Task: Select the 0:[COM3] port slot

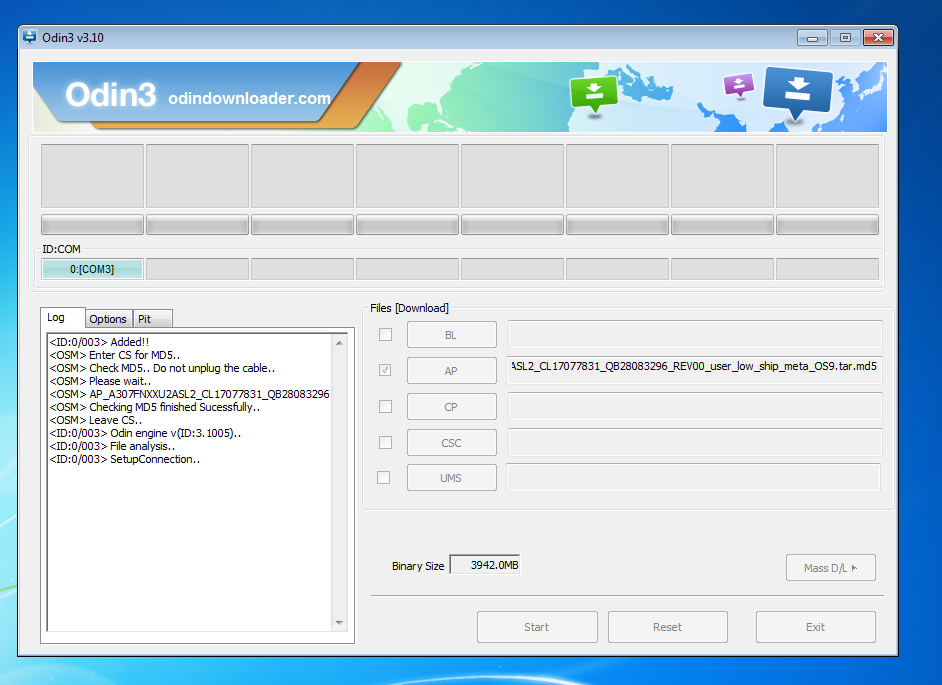Action: 92,269
